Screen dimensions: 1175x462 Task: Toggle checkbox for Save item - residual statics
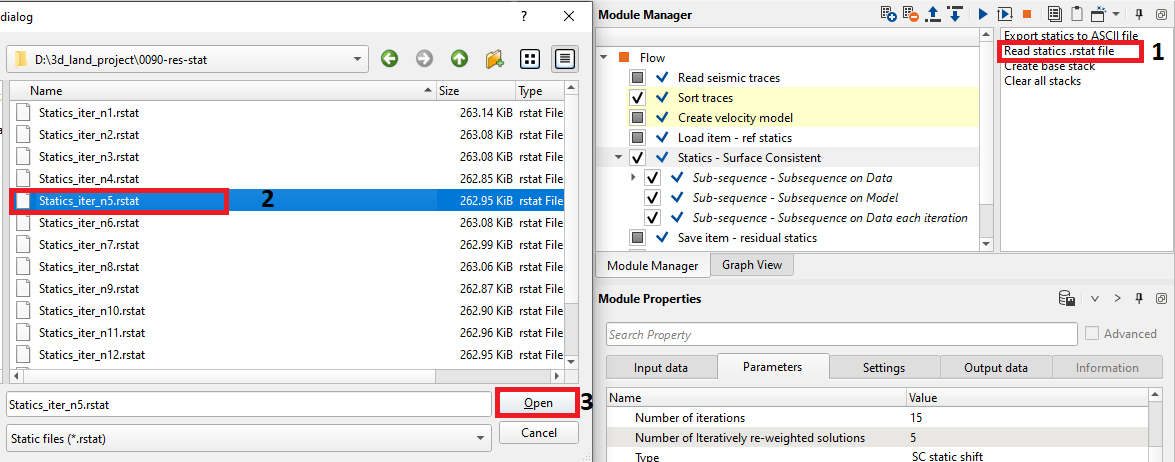pyautogui.click(x=638, y=238)
